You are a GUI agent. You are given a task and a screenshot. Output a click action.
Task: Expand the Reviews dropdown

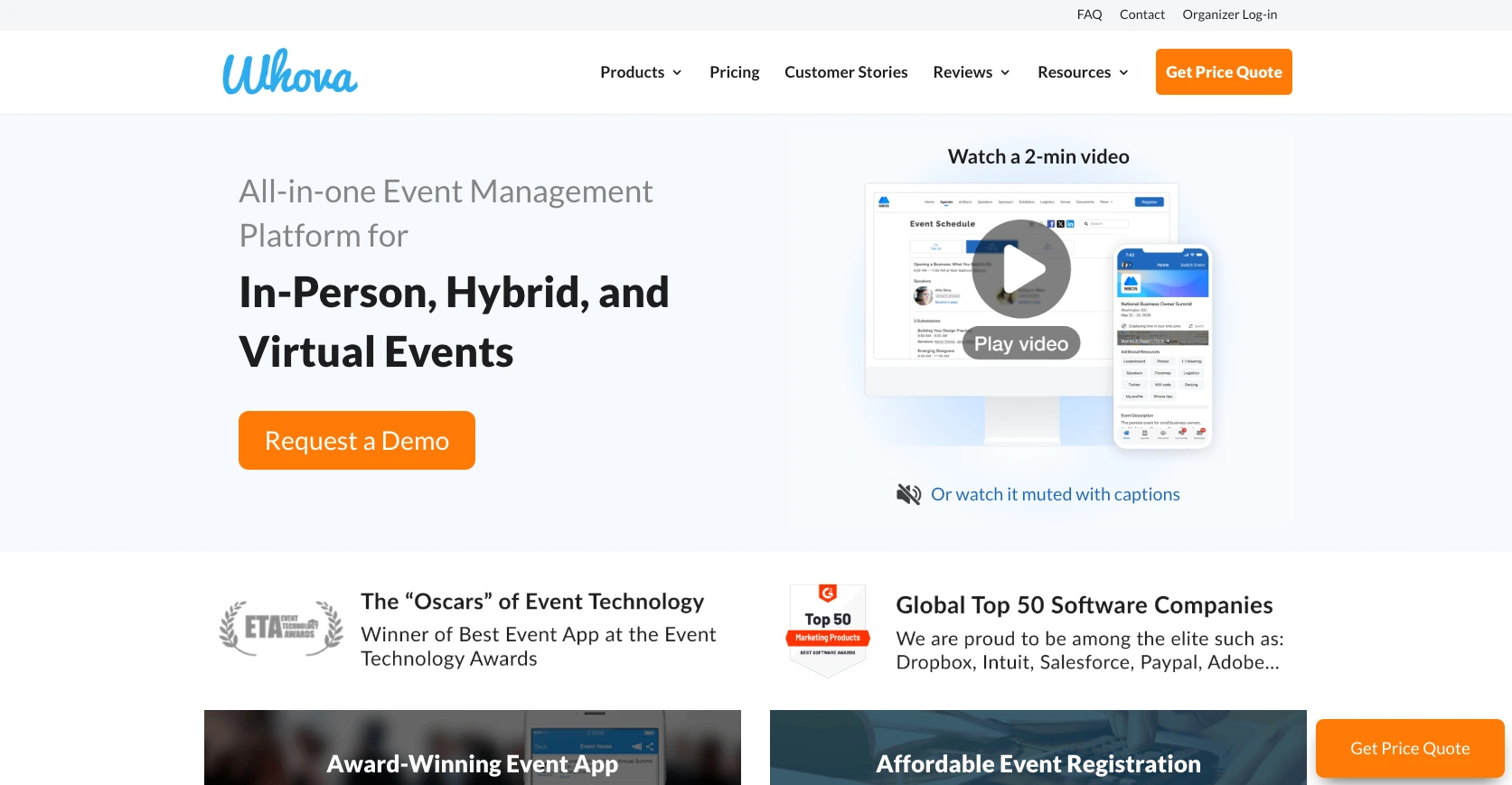click(x=972, y=72)
